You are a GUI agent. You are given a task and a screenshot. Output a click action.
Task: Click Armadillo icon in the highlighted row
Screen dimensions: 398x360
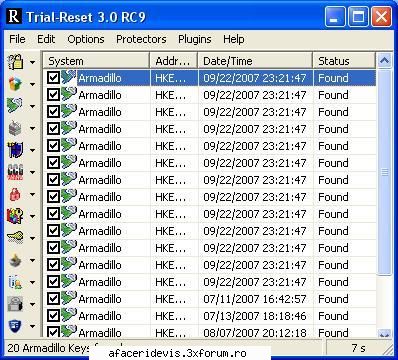coord(69,77)
